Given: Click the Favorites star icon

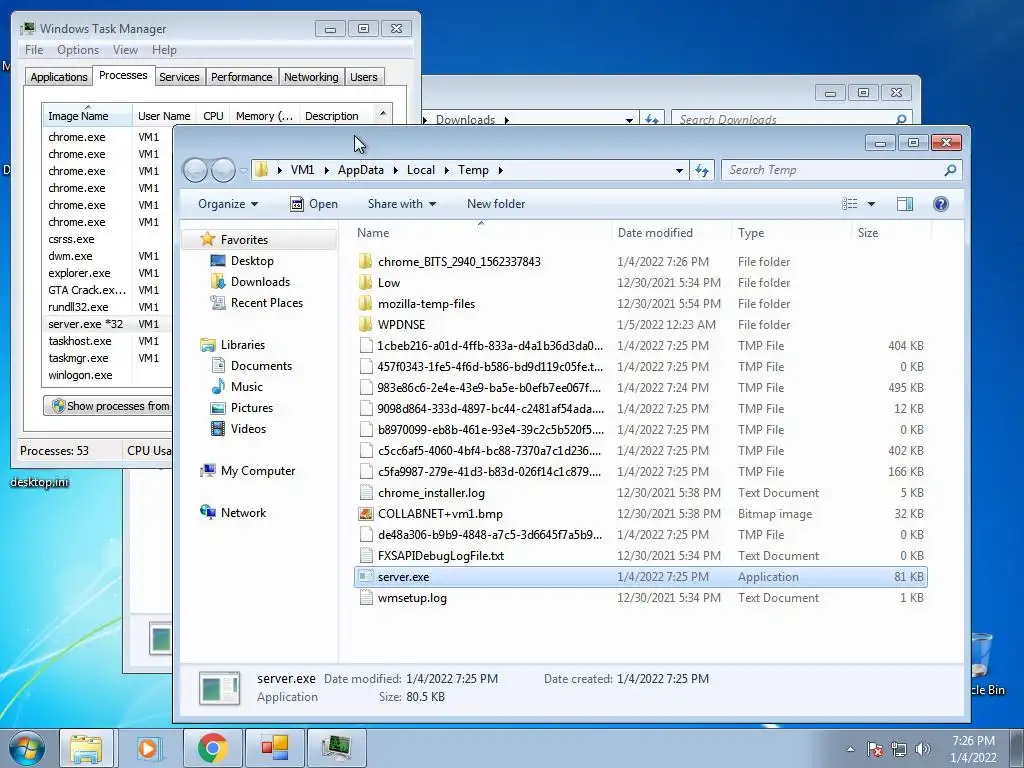Looking at the screenshot, I should pyautogui.click(x=208, y=239).
